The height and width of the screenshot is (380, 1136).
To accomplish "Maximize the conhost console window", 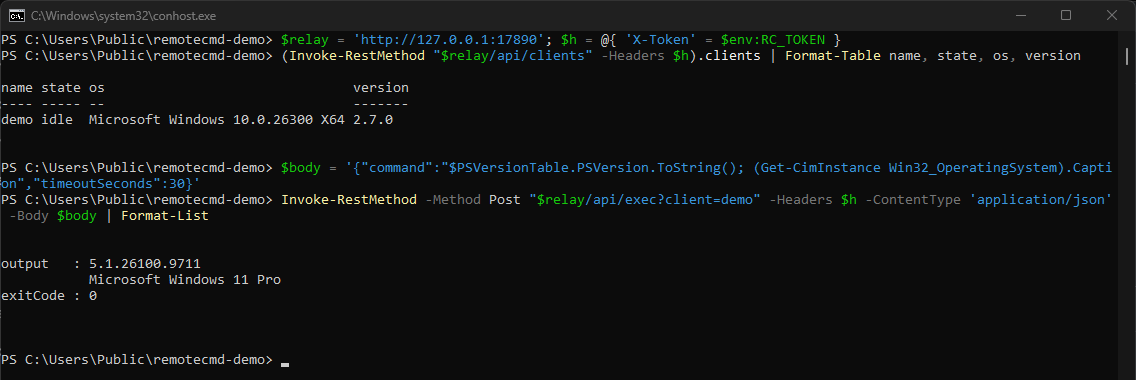I will (x=1066, y=15).
